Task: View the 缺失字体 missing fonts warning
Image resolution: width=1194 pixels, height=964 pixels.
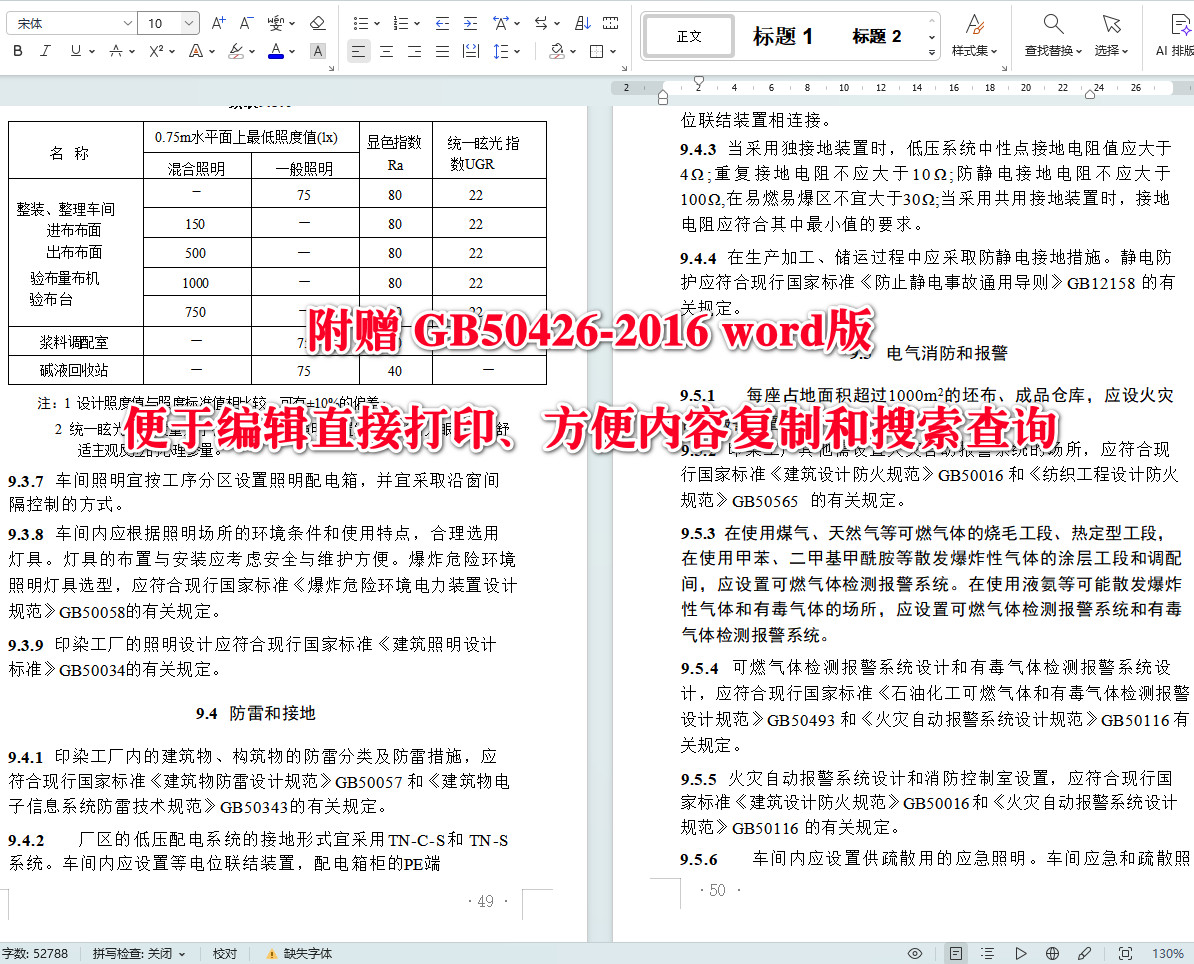Action: pos(299,953)
